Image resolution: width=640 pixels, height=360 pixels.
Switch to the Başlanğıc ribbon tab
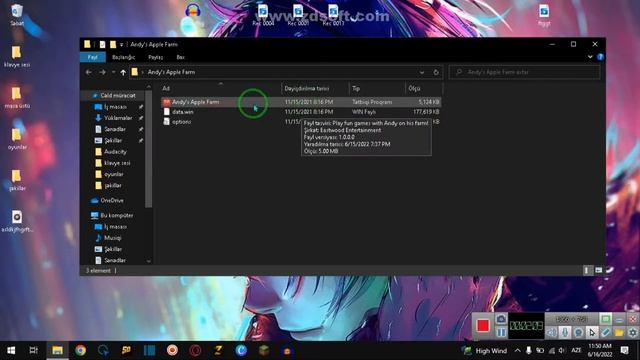point(123,57)
